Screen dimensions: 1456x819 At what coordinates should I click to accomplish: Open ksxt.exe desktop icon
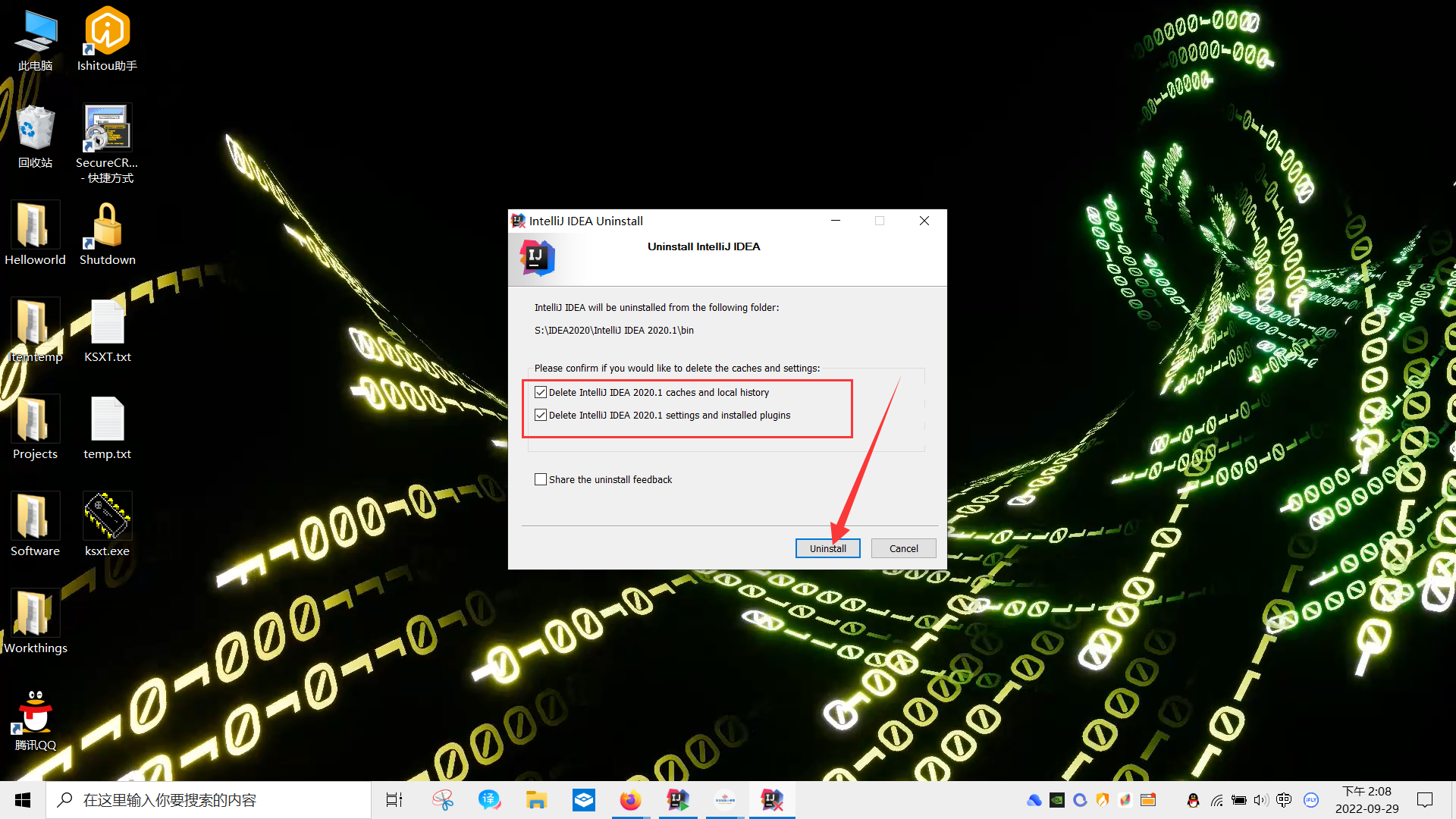click(x=107, y=516)
